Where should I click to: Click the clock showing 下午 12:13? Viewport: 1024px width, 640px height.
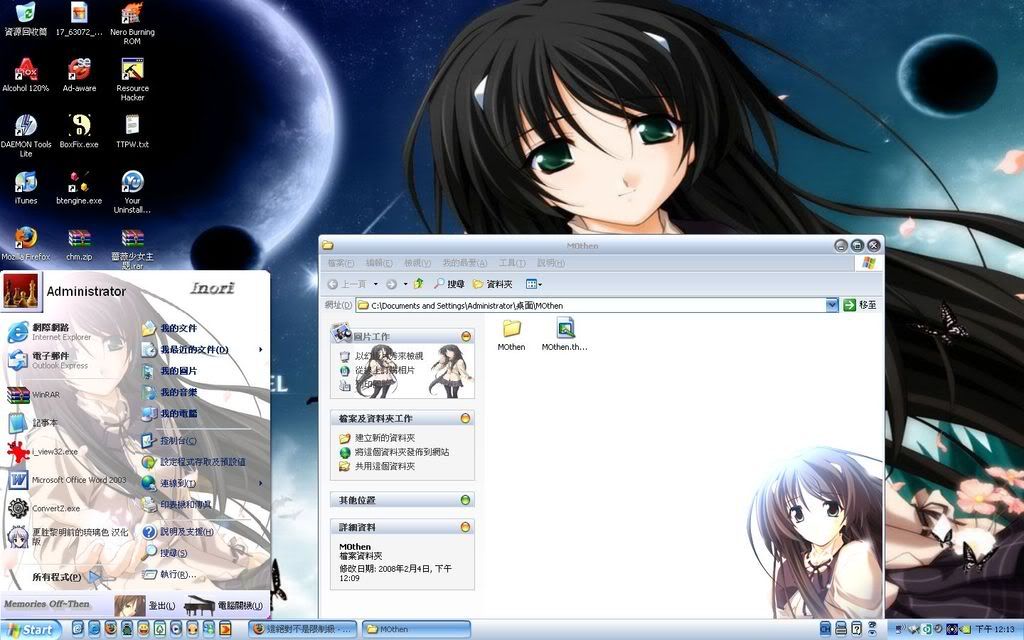(995, 630)
